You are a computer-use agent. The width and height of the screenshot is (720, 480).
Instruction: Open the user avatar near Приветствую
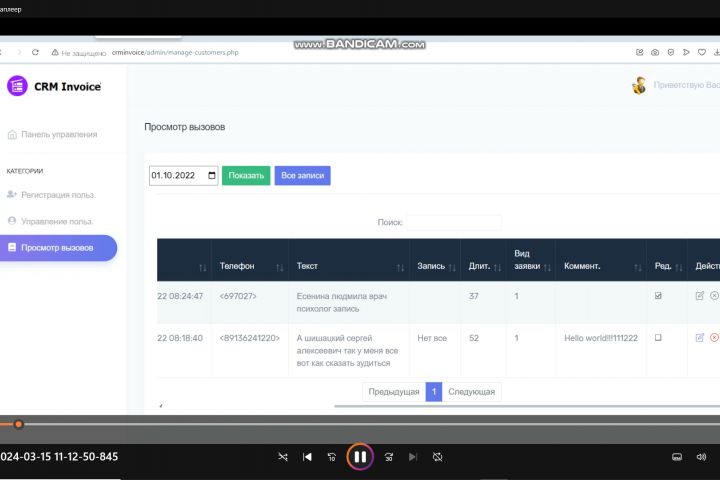[639, 85]
